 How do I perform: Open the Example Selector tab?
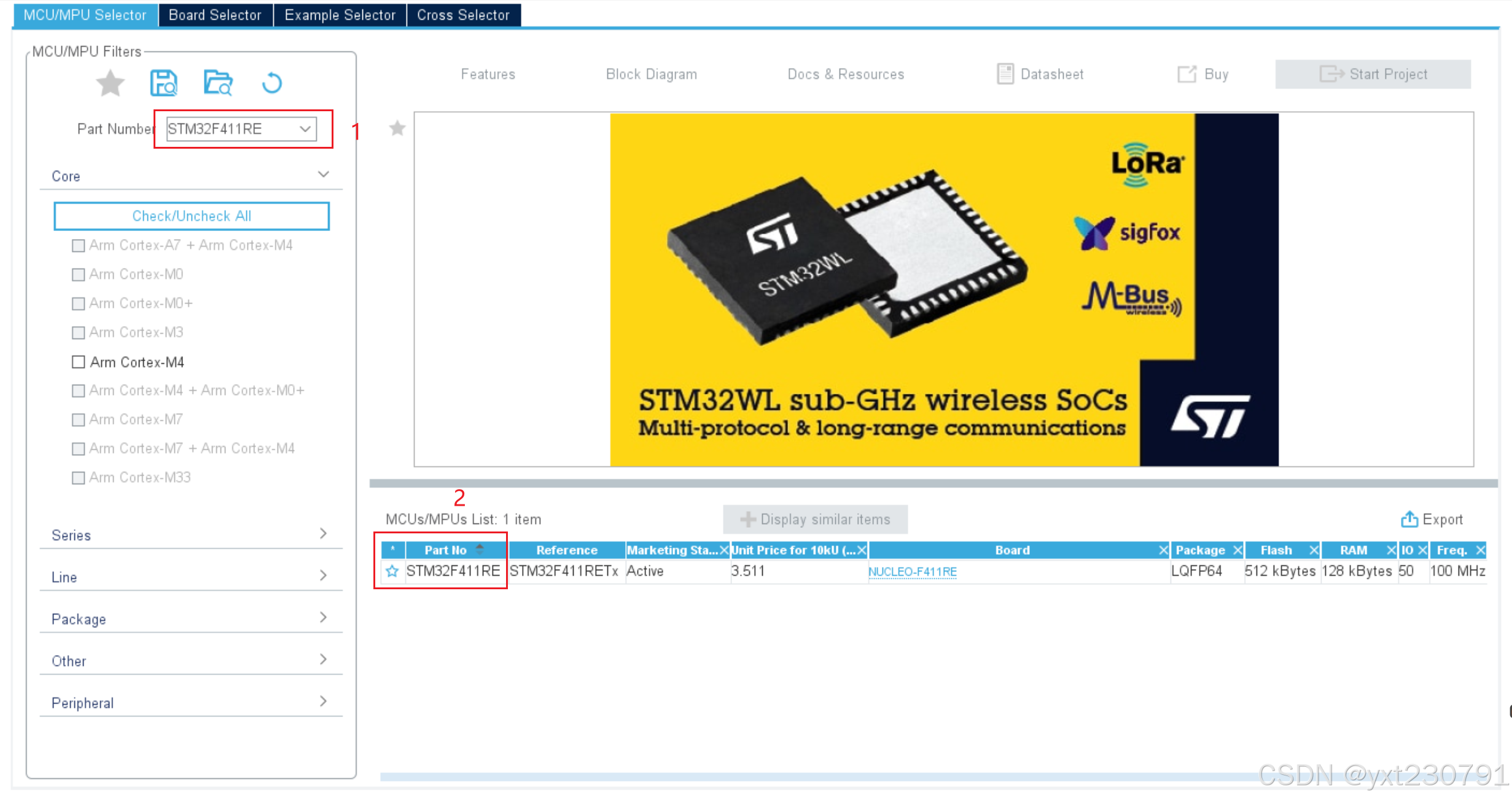(340, 15)
